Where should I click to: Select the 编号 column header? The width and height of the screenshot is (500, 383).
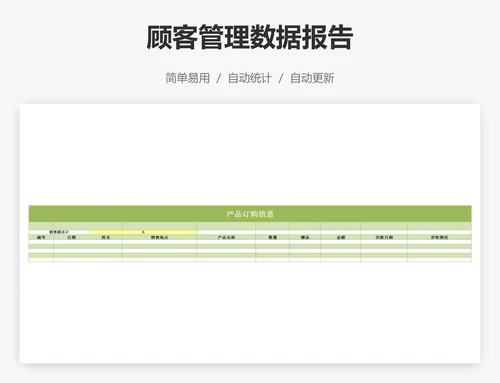pos(41,237)
